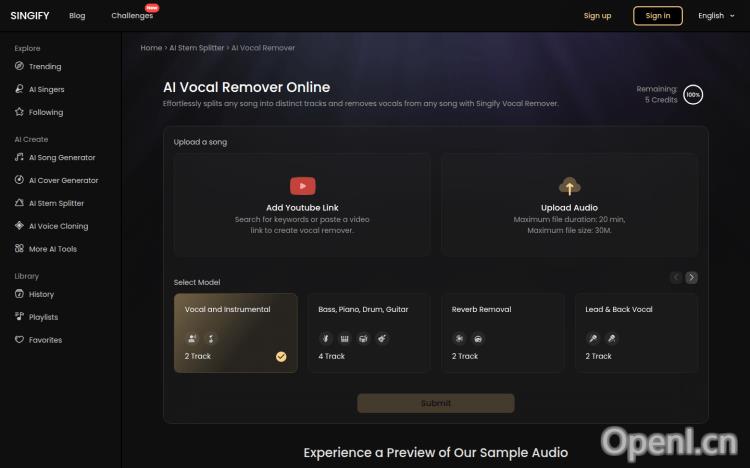Click the AI Vocal Remover Online heading
Image resolution: width=750 pixels, height=468 pixels.
coord(246,87)
